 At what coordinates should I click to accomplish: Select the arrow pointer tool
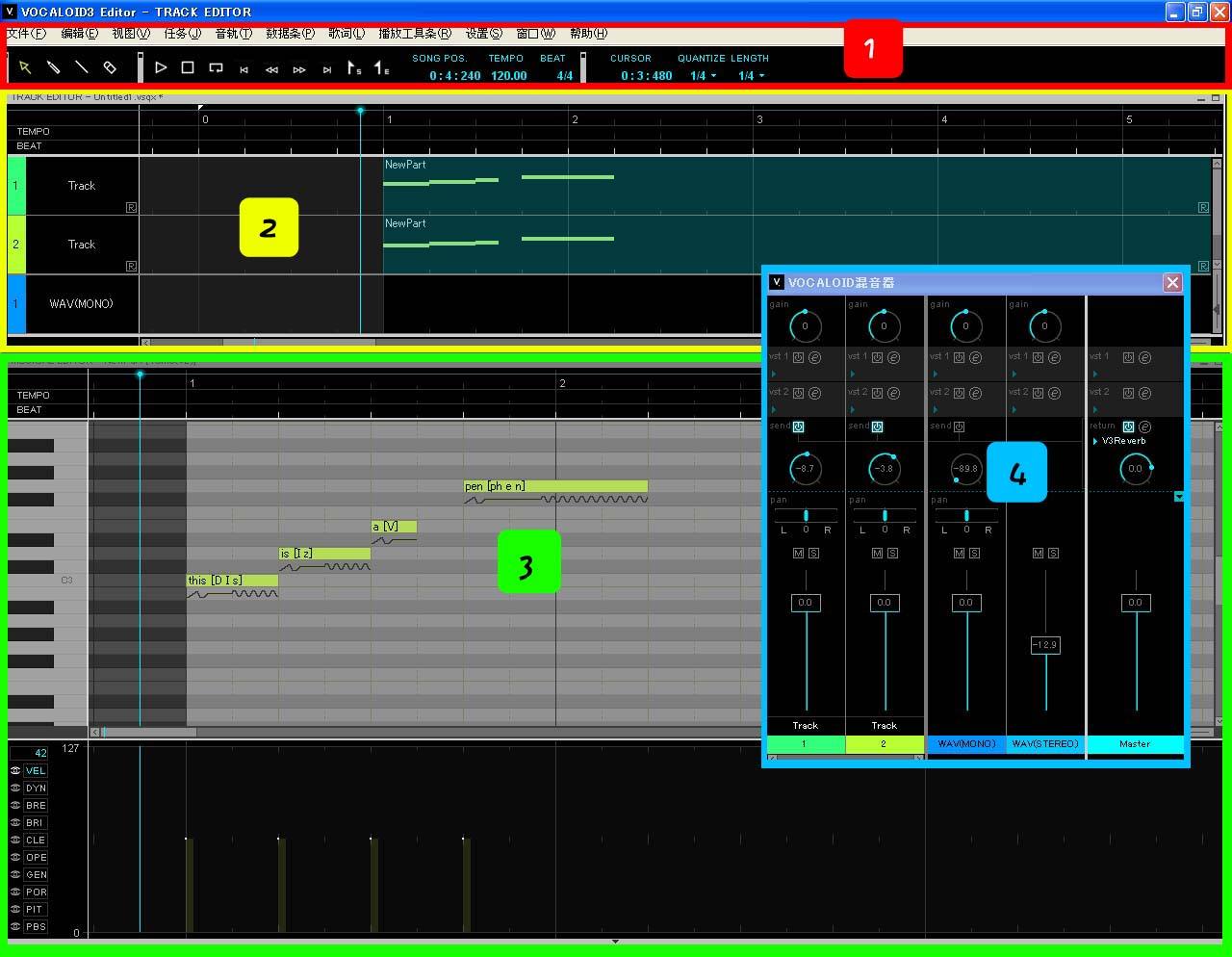pos(25,67)
